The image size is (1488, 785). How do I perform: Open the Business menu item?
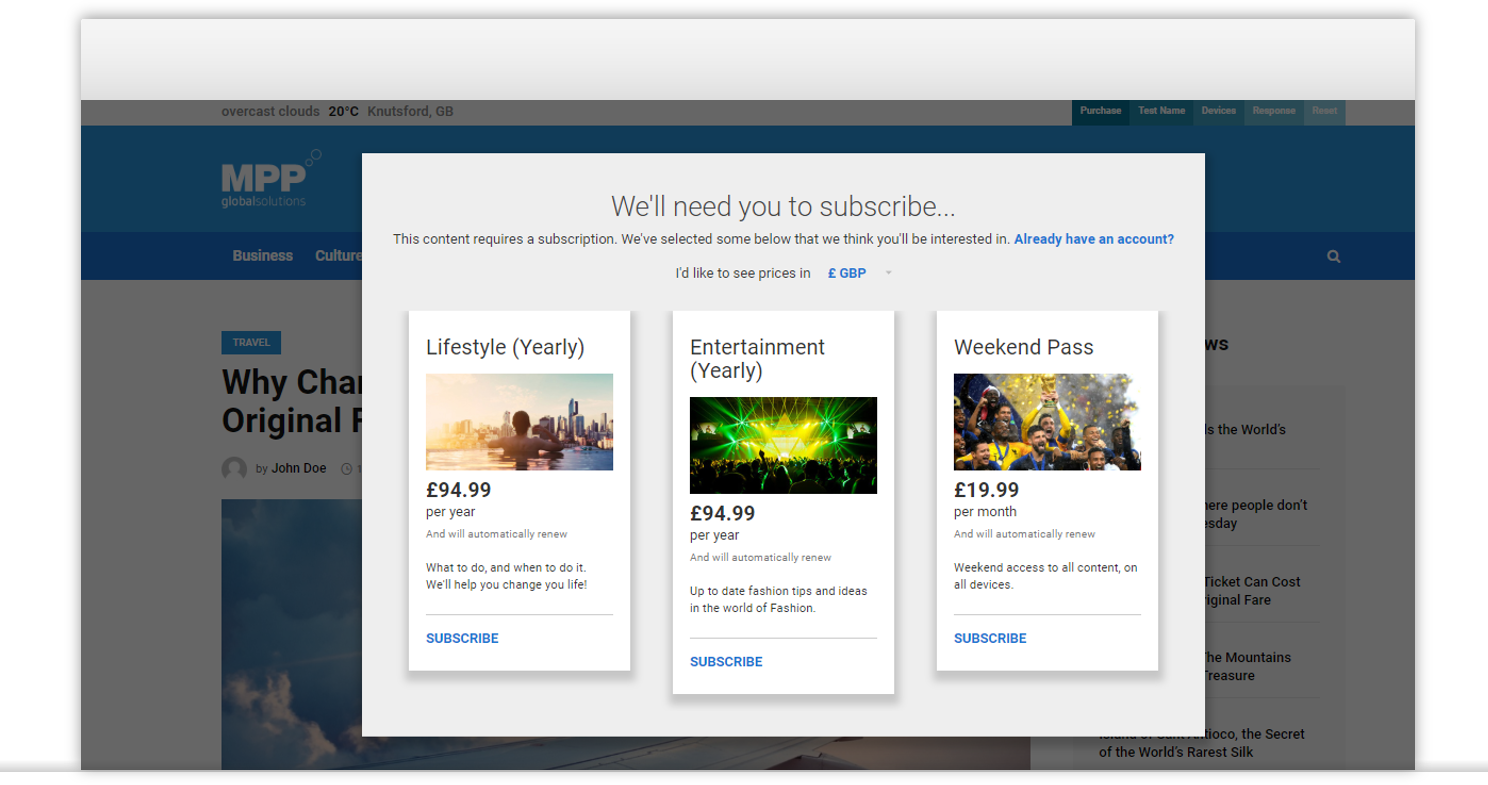coord(262,256)
